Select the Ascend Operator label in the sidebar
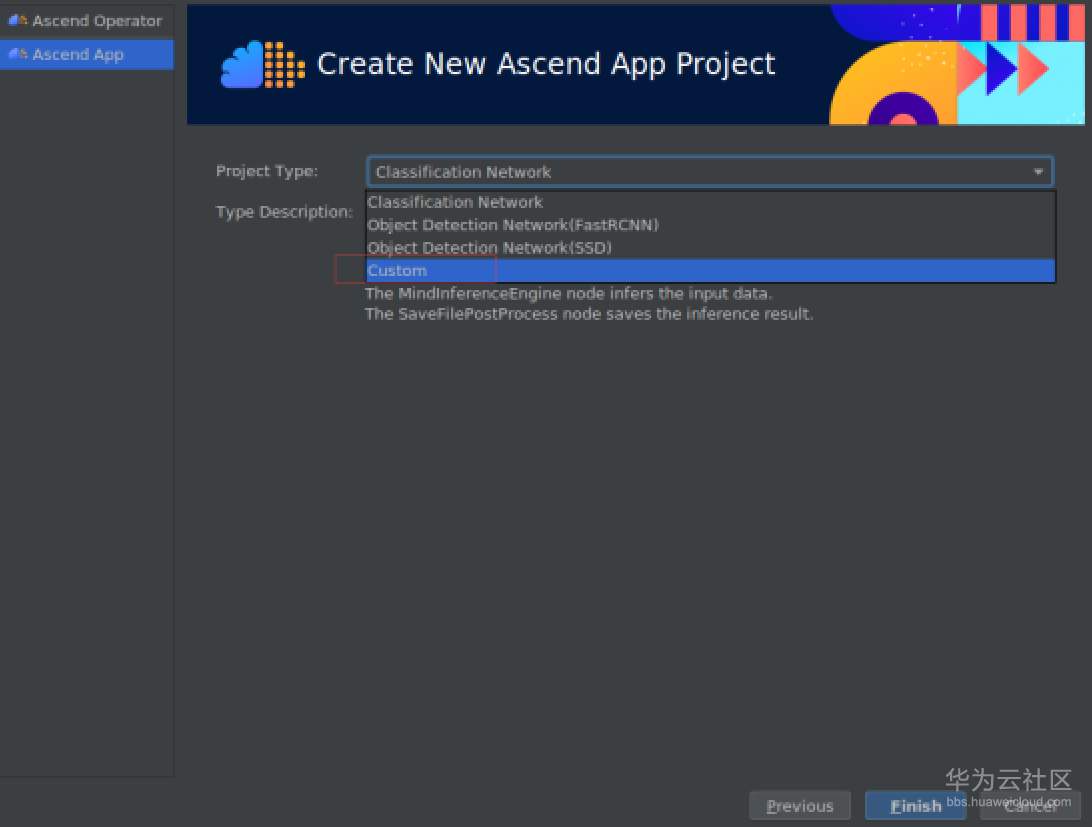Viewport: 1092px width, 827px height. (97, 21)
